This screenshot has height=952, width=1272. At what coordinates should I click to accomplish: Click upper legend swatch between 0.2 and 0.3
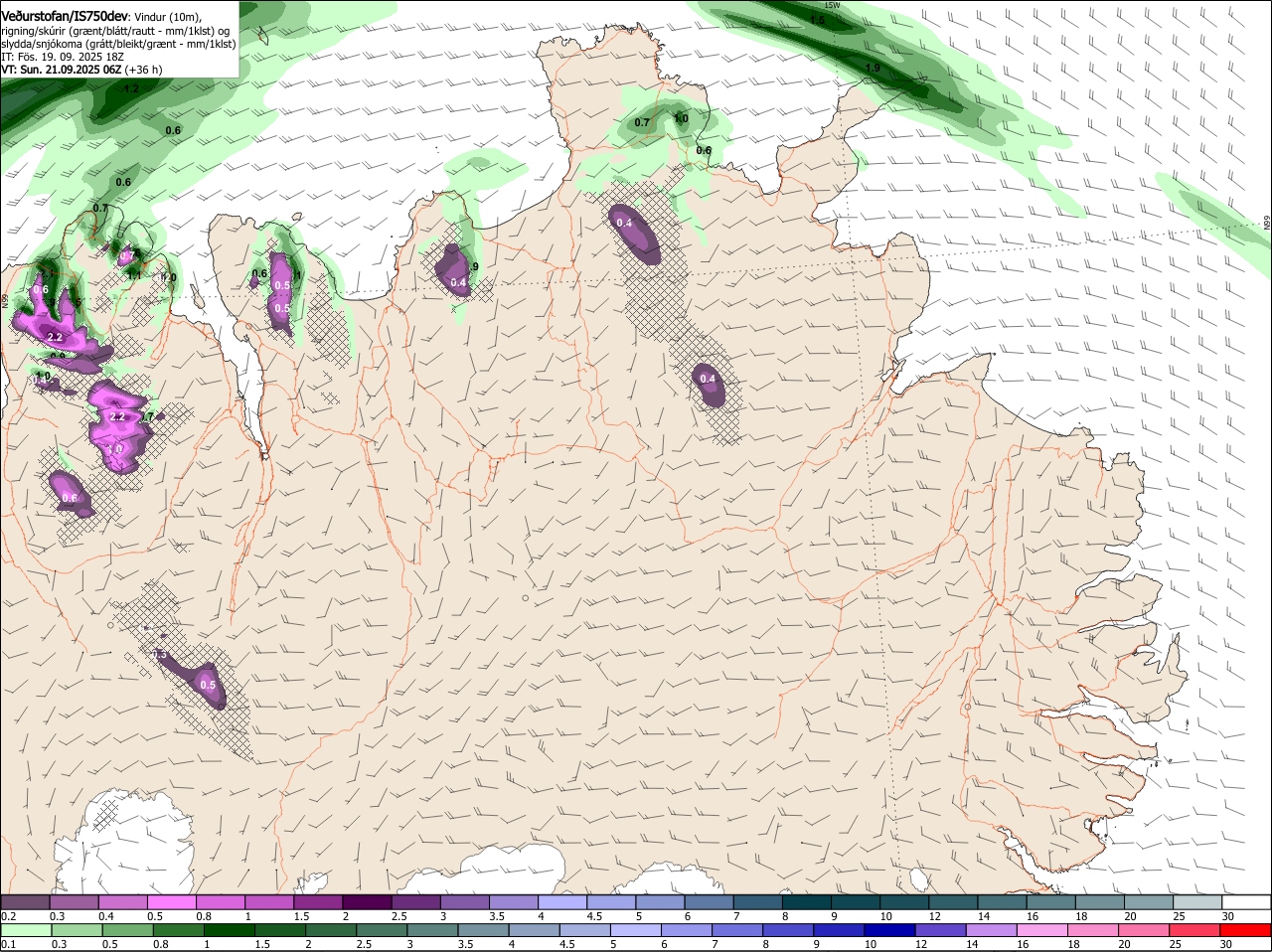point(25,901)
